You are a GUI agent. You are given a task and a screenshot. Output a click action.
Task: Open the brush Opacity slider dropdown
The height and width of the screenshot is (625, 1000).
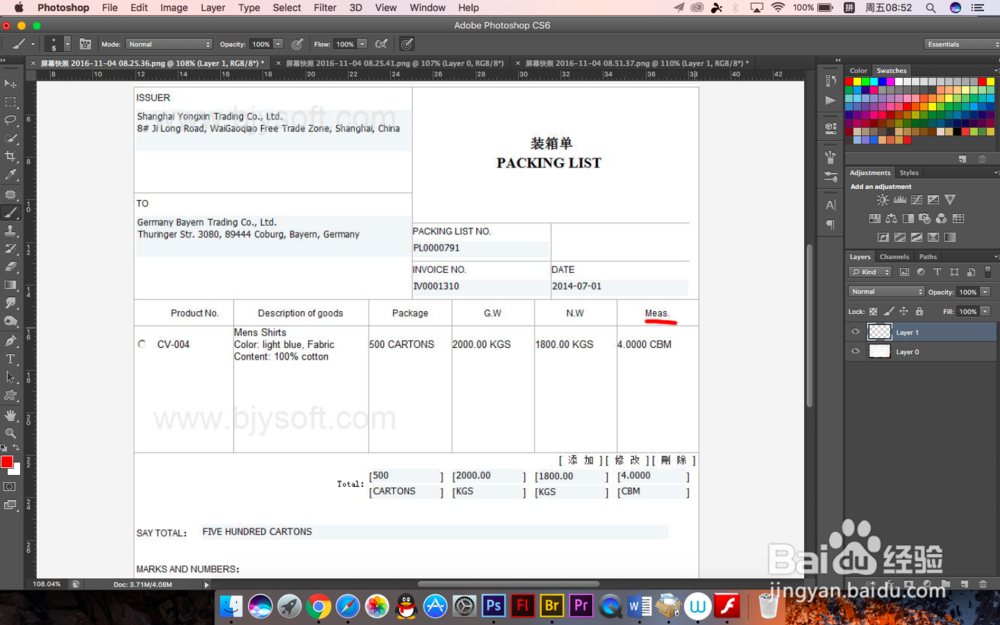278,44
